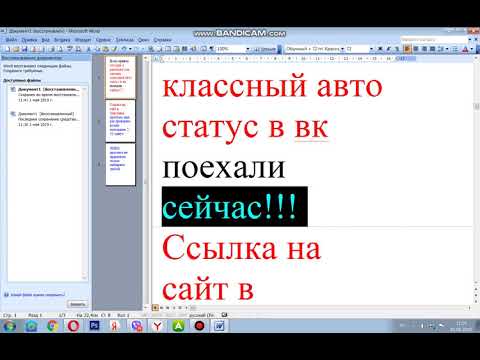The height and width of the screenshot is (360, 480).
Task: Select first recovered Документ1 file in list
Action: (x=48, y=94)
